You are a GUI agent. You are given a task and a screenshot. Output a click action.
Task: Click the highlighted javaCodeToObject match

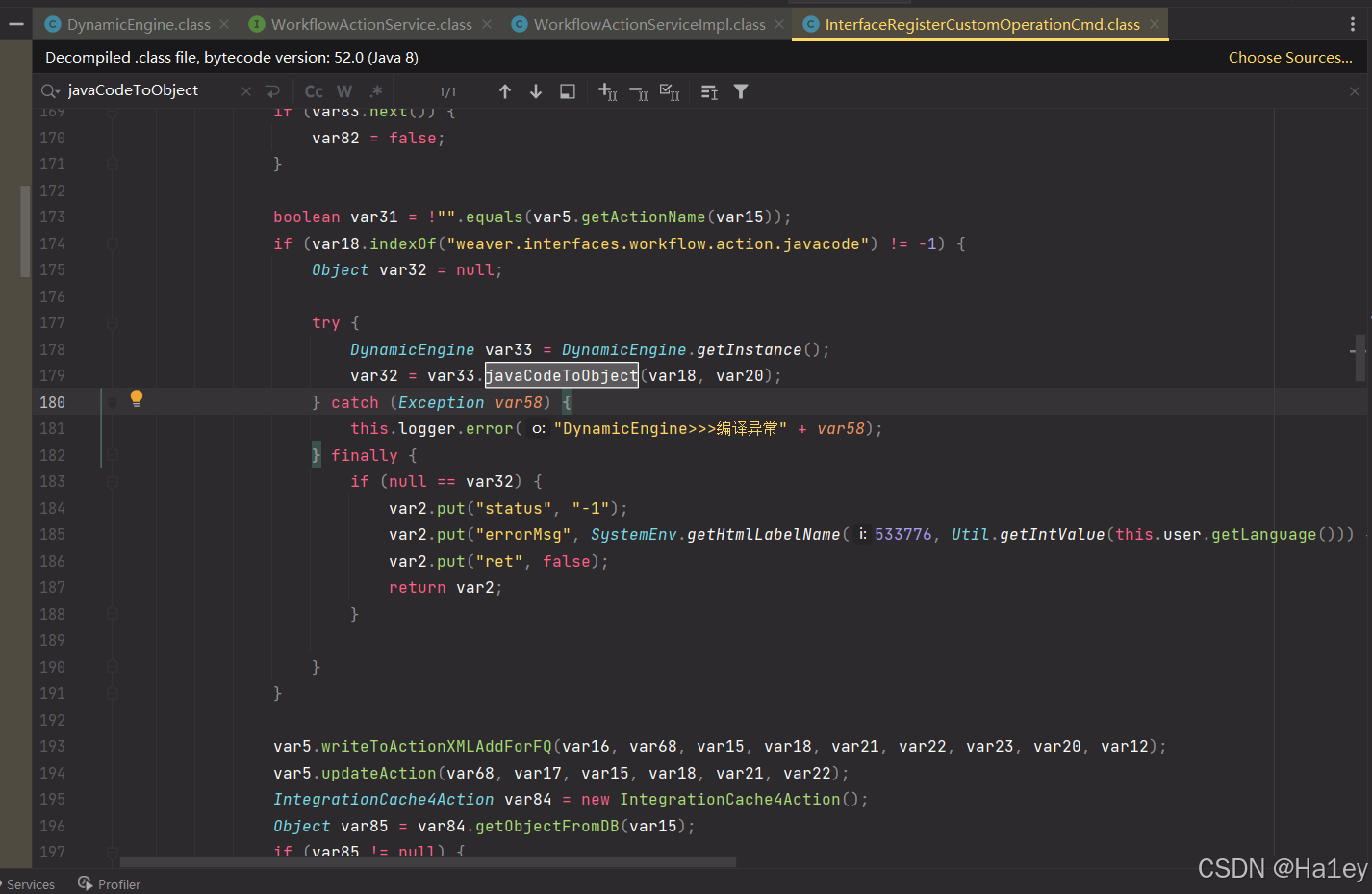[x=561, y=376]
